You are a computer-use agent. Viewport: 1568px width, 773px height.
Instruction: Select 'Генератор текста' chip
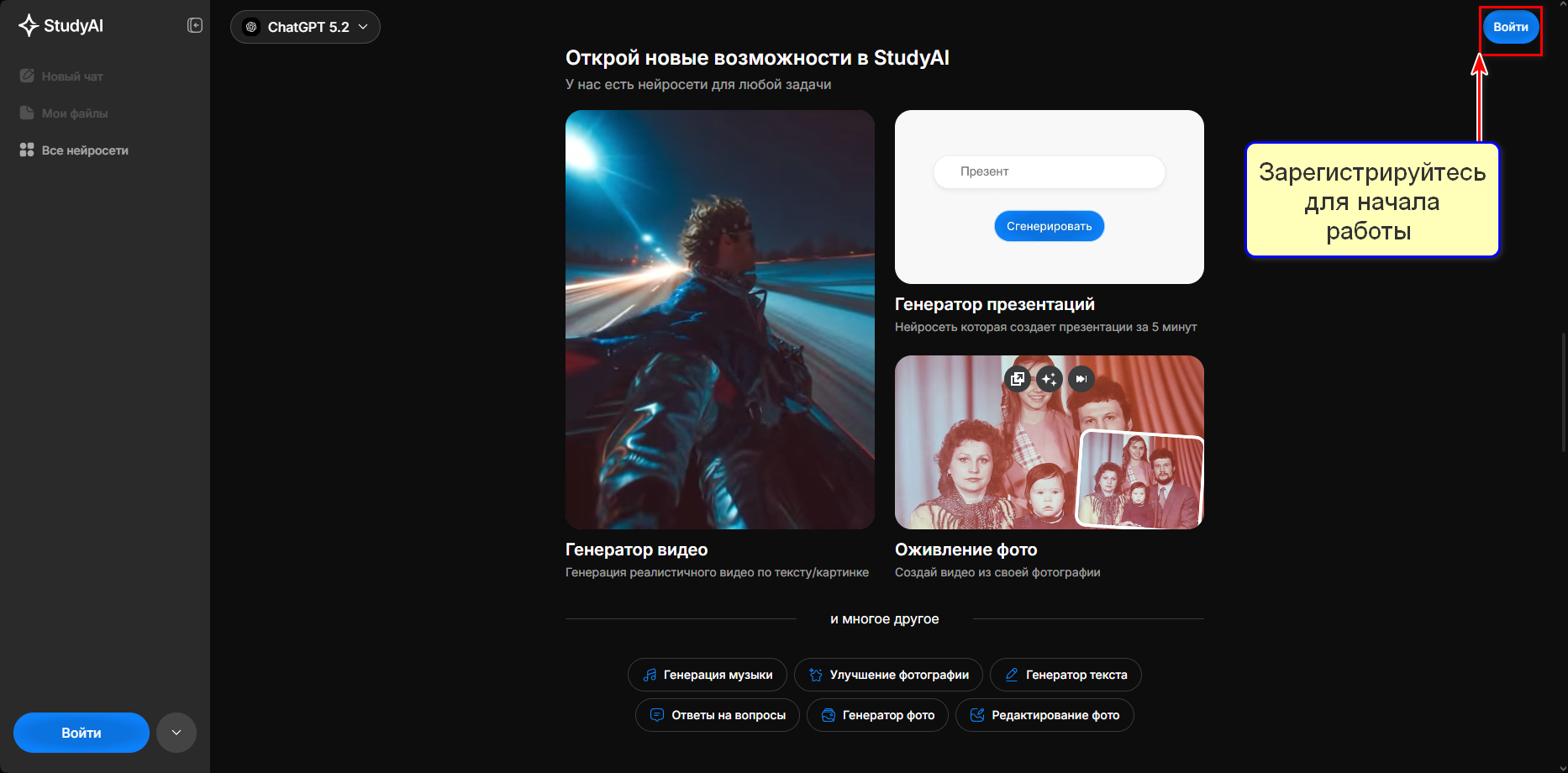pos(1065,674)
